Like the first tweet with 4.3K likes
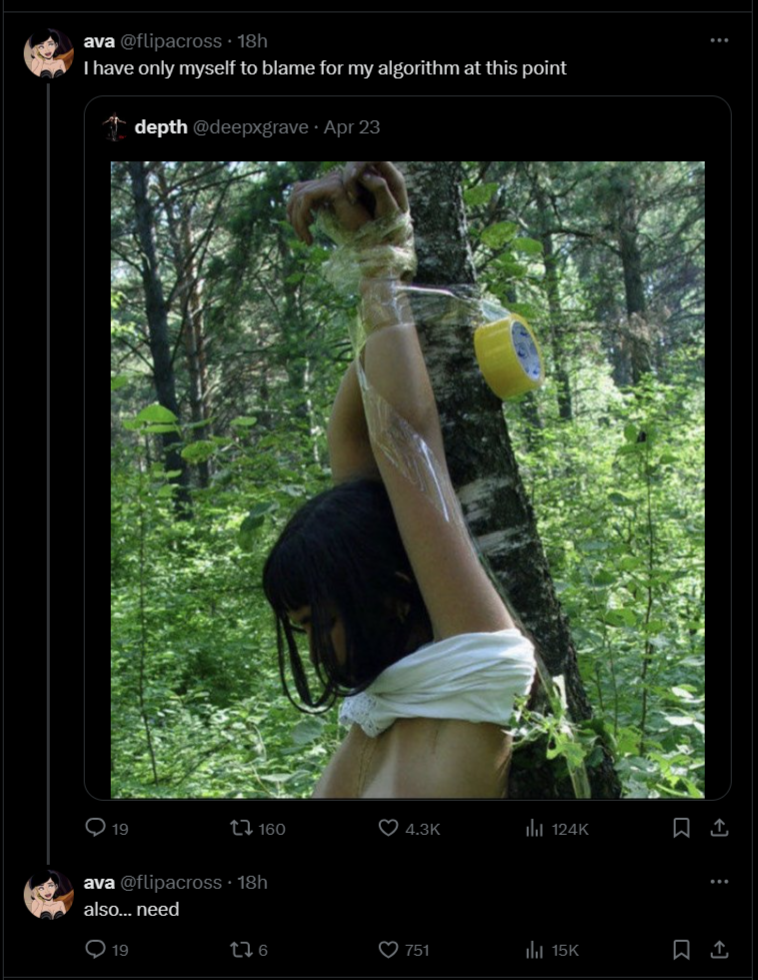This screenshot has height=980, width=758. [388, 828]
